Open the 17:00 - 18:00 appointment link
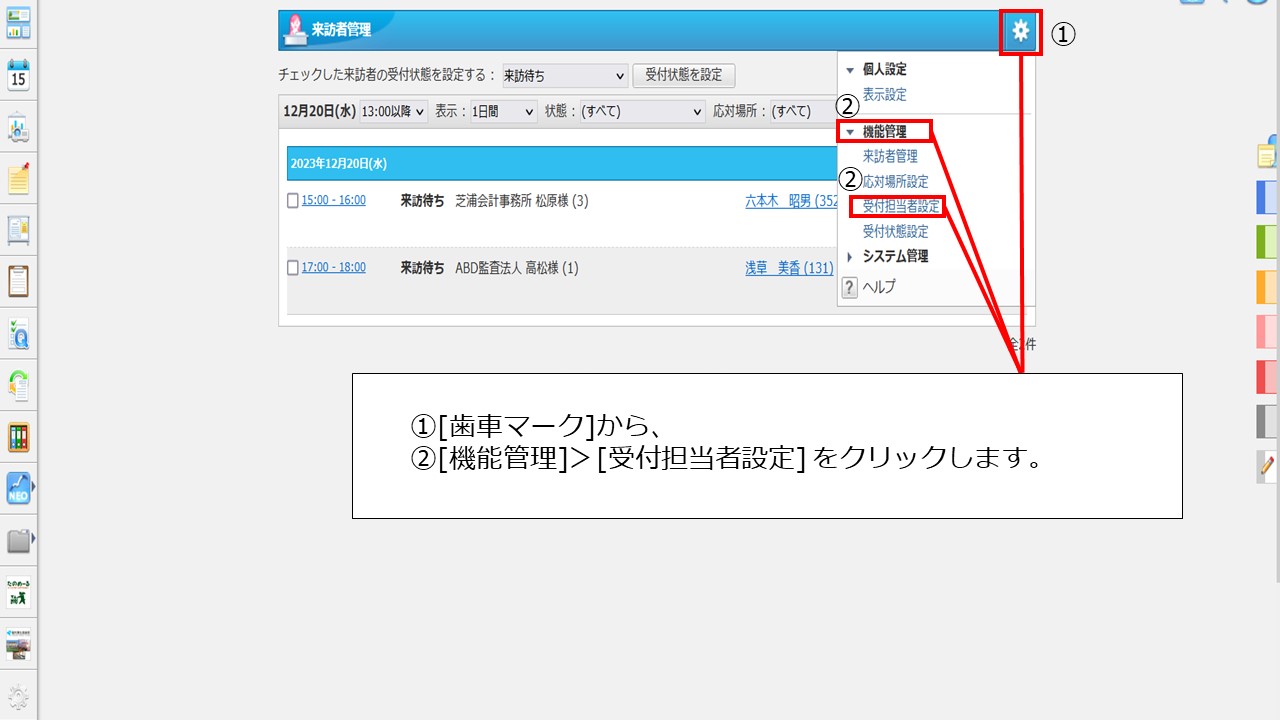1280x720 pixels. point(334,267)
